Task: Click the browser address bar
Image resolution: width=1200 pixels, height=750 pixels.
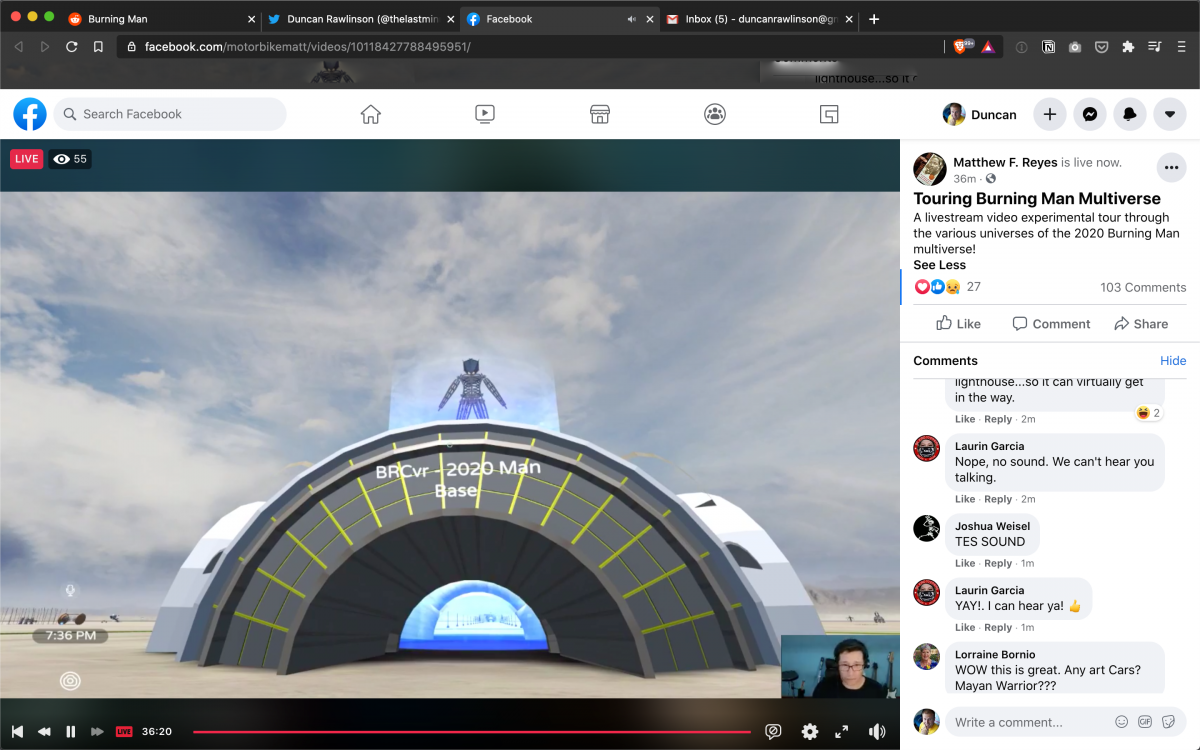Action: [530, 46]
